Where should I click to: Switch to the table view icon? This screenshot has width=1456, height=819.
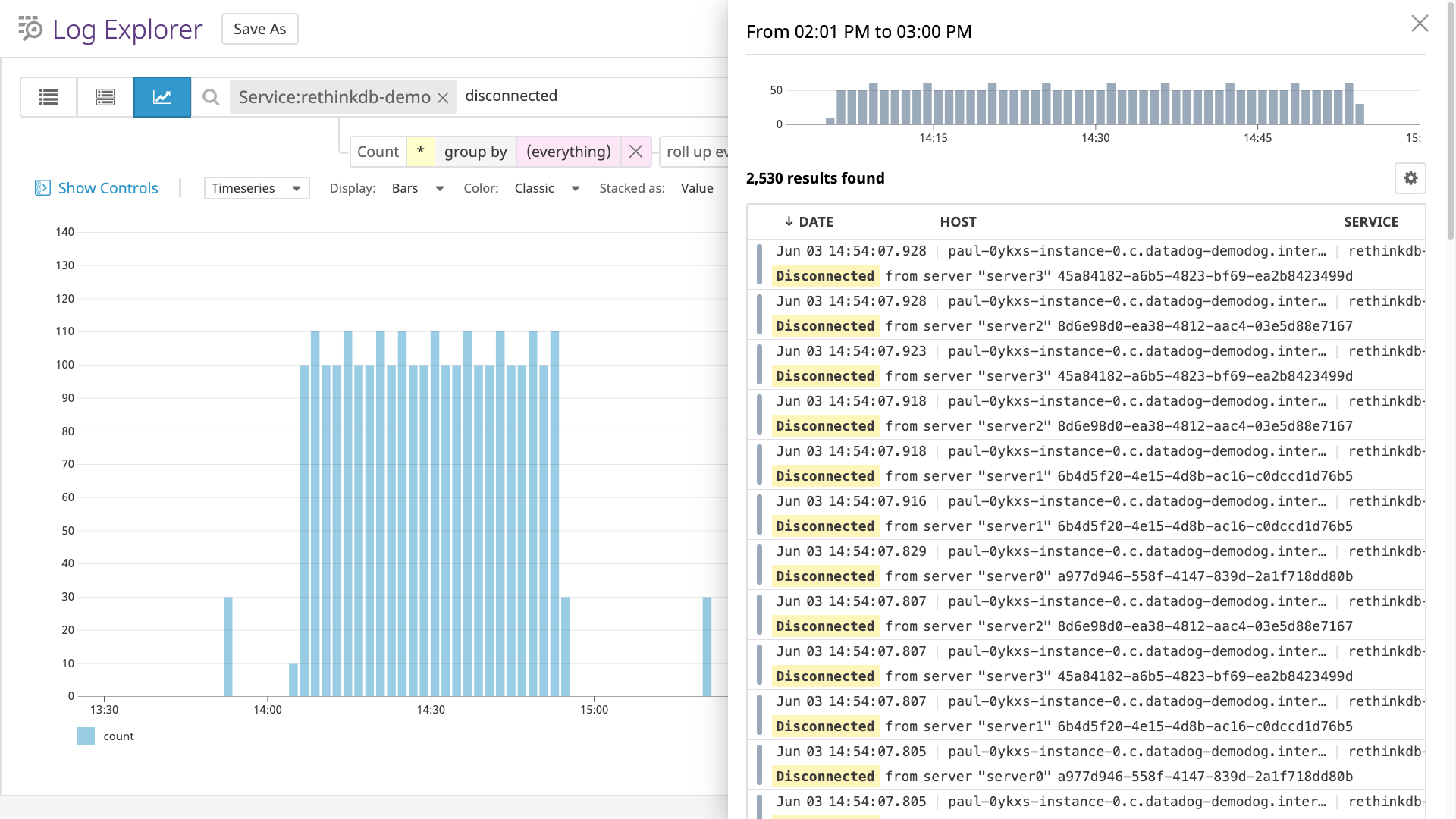[x=105, y=97]
